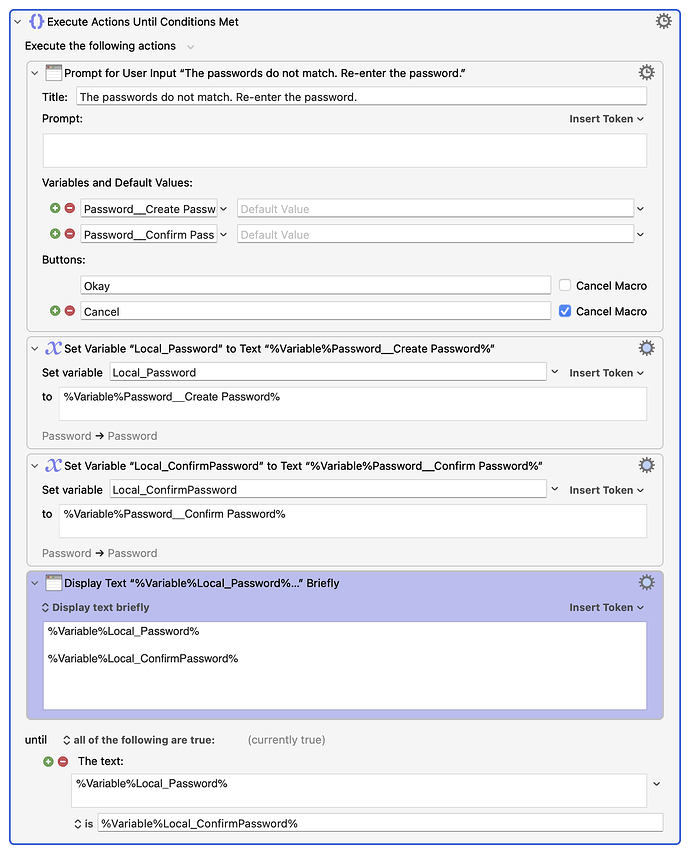Click the (currently true) status text
Image resolution: width=690 pixels, height=854 pixels.
click(286, 740)
